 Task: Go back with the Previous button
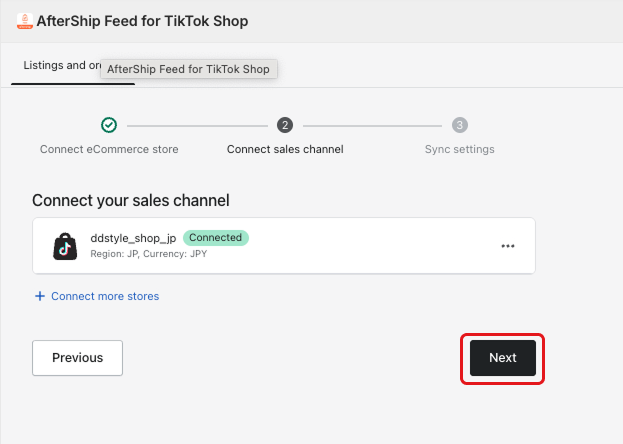click(x=77, y=358)
